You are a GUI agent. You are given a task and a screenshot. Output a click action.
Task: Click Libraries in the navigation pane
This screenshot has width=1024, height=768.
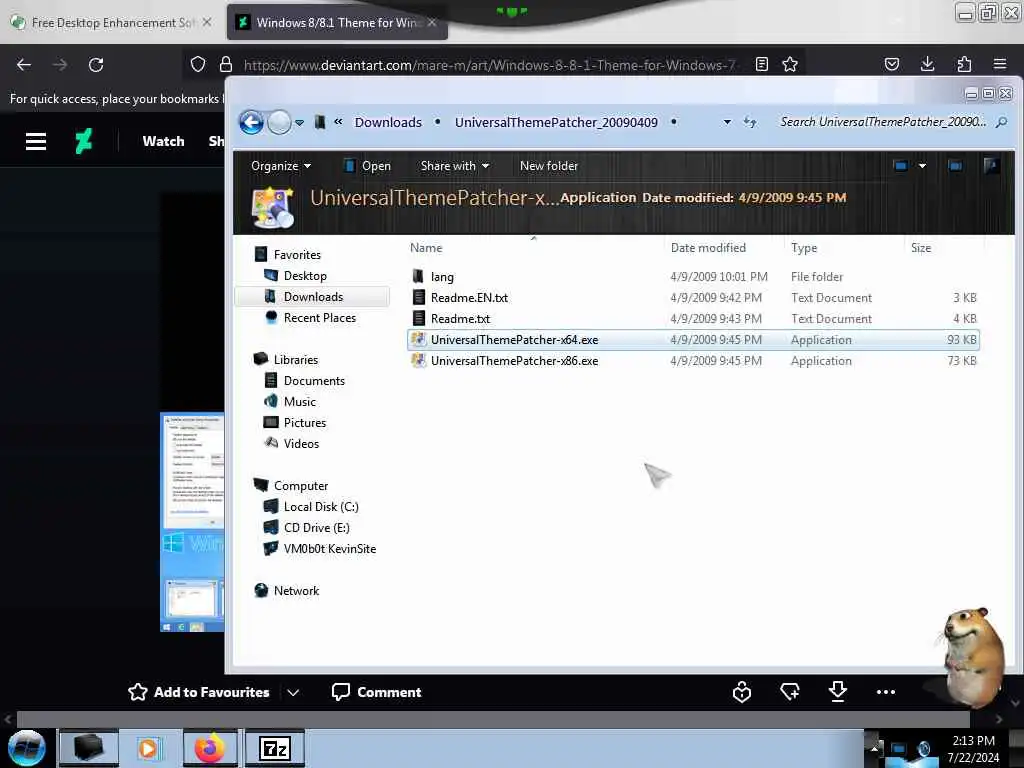pyautogui.click(x=295, y=360)
